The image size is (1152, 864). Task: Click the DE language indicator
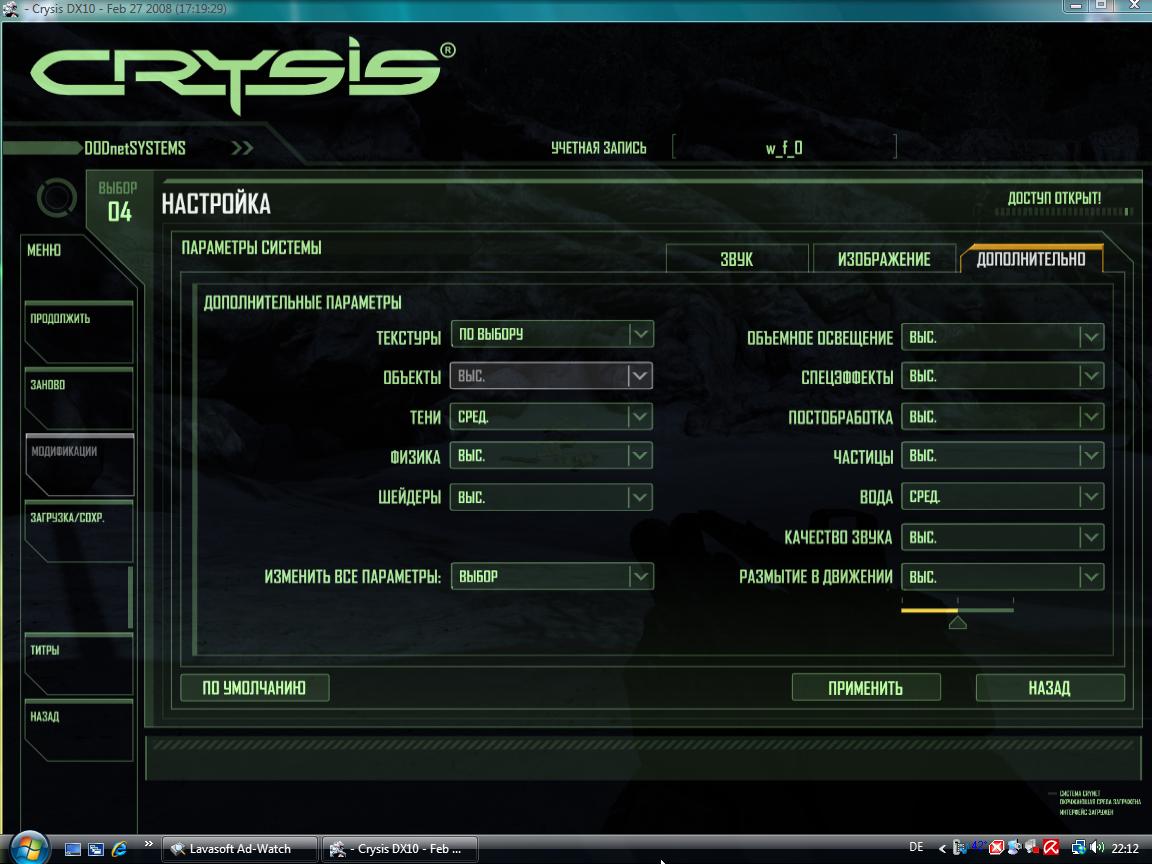[916, 847]
